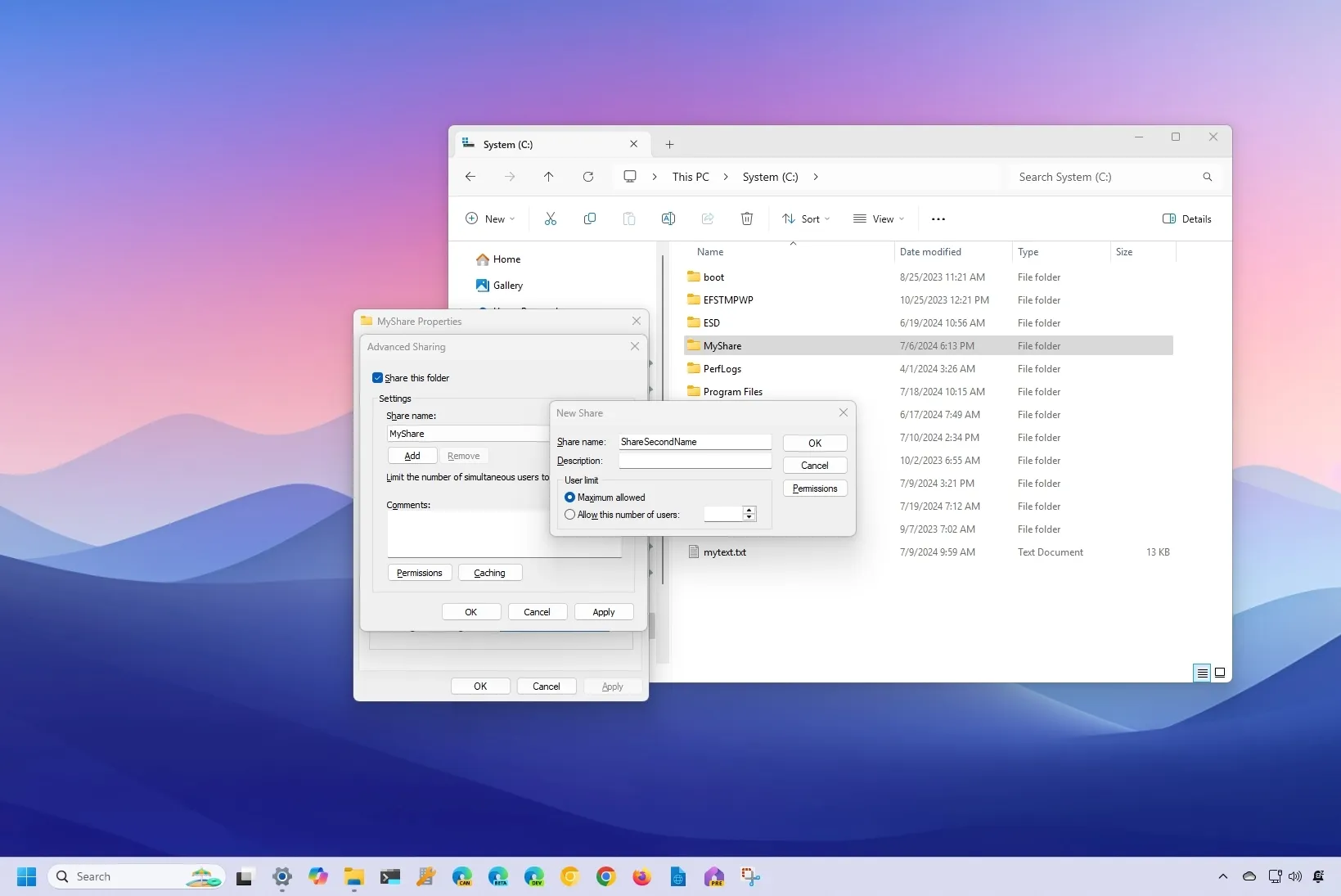Click the Cut scissors icon in toolbar
This screenshot has height=896, width=1341.
point(551,218)
